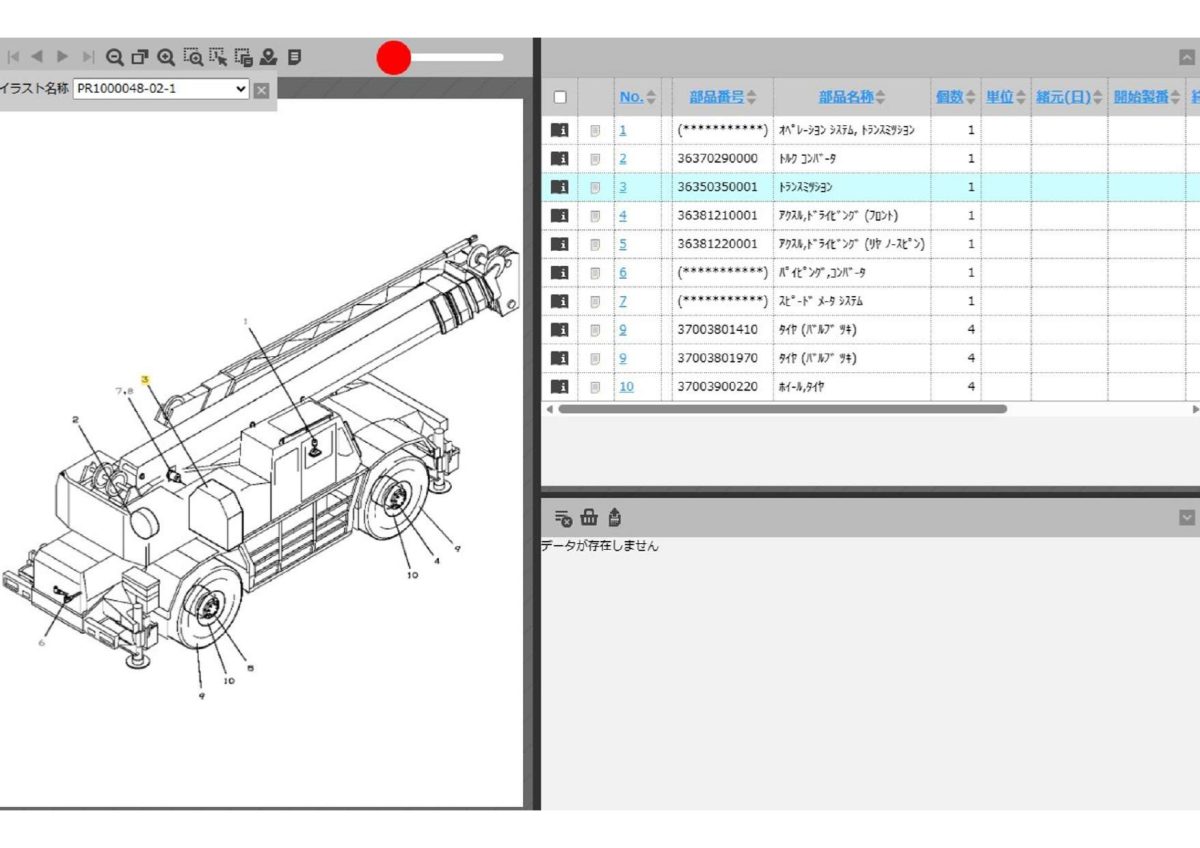Collapse the parts list panel with up chevron
Image resolution: width=1200 pixels, height=848 pixels.
pos(1187,57)
